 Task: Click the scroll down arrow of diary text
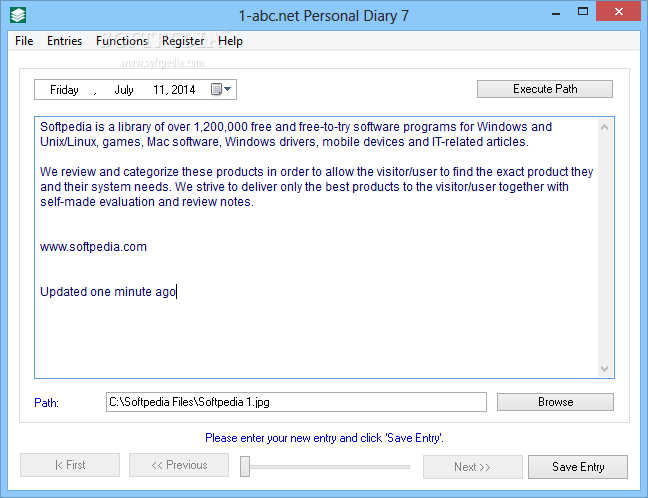604,369
